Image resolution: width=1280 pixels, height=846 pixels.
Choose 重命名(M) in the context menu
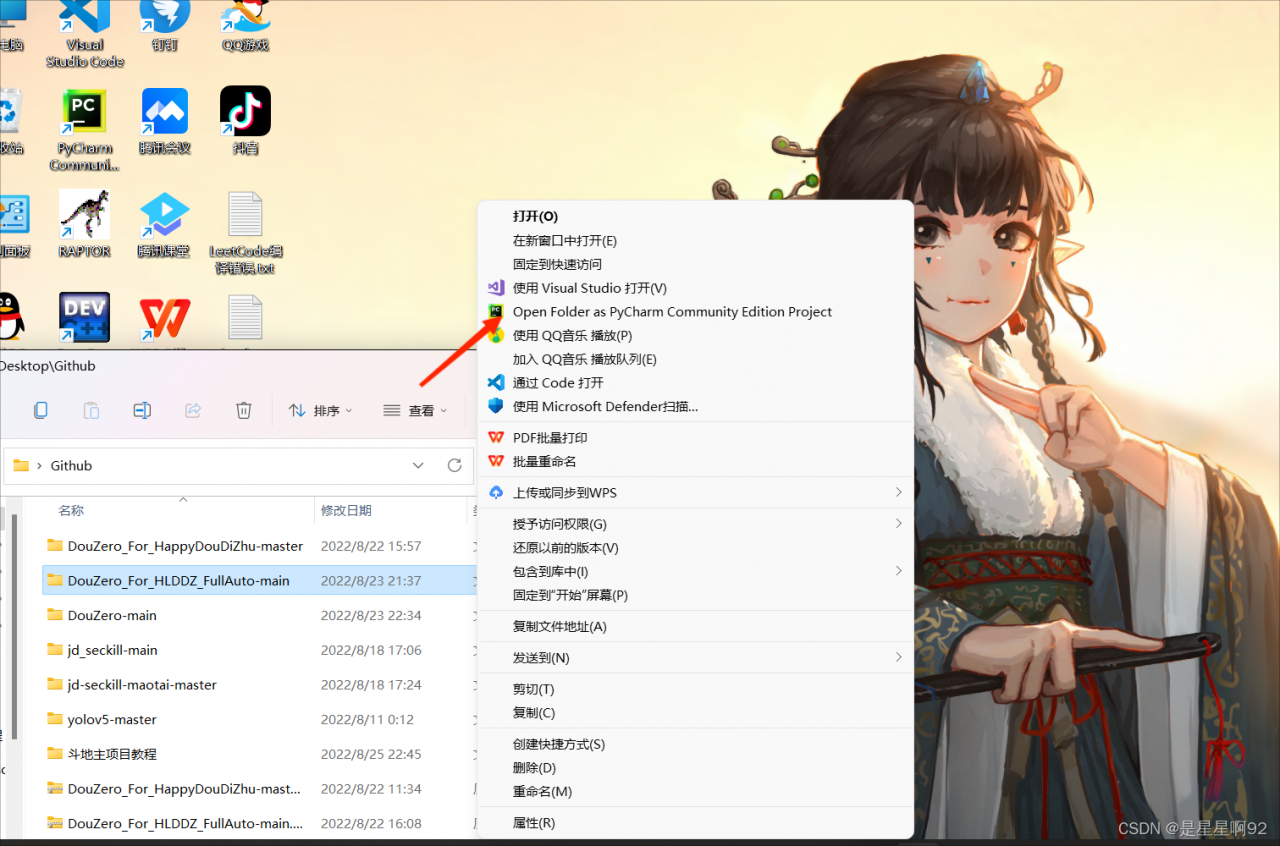click(x=542, y=792)
